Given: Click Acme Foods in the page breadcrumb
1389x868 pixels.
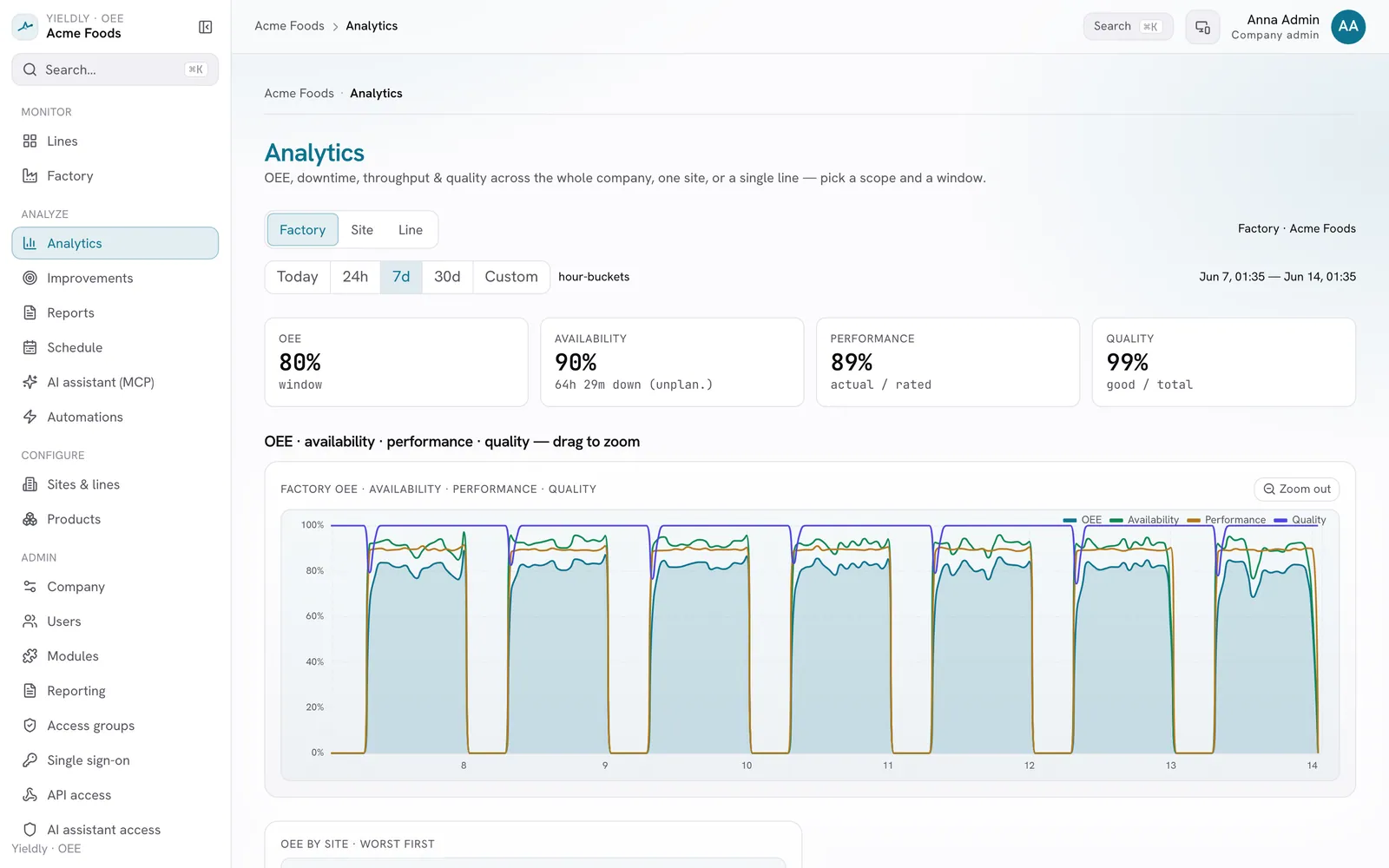Looking at the screenshot, I should pyautogui.click(x=299, y=93).
